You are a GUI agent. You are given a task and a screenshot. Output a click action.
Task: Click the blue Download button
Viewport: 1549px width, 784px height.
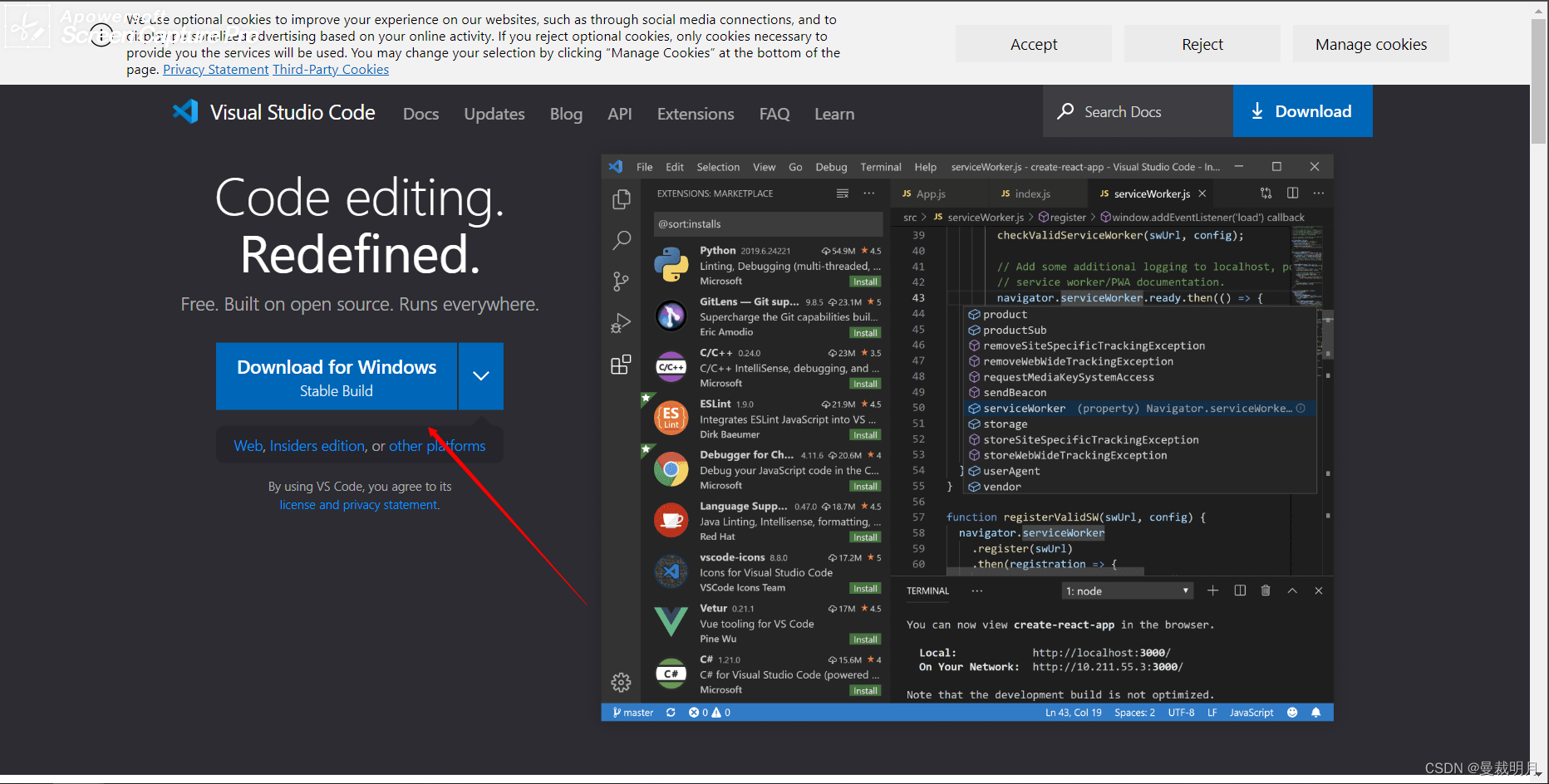point(1302,111)
